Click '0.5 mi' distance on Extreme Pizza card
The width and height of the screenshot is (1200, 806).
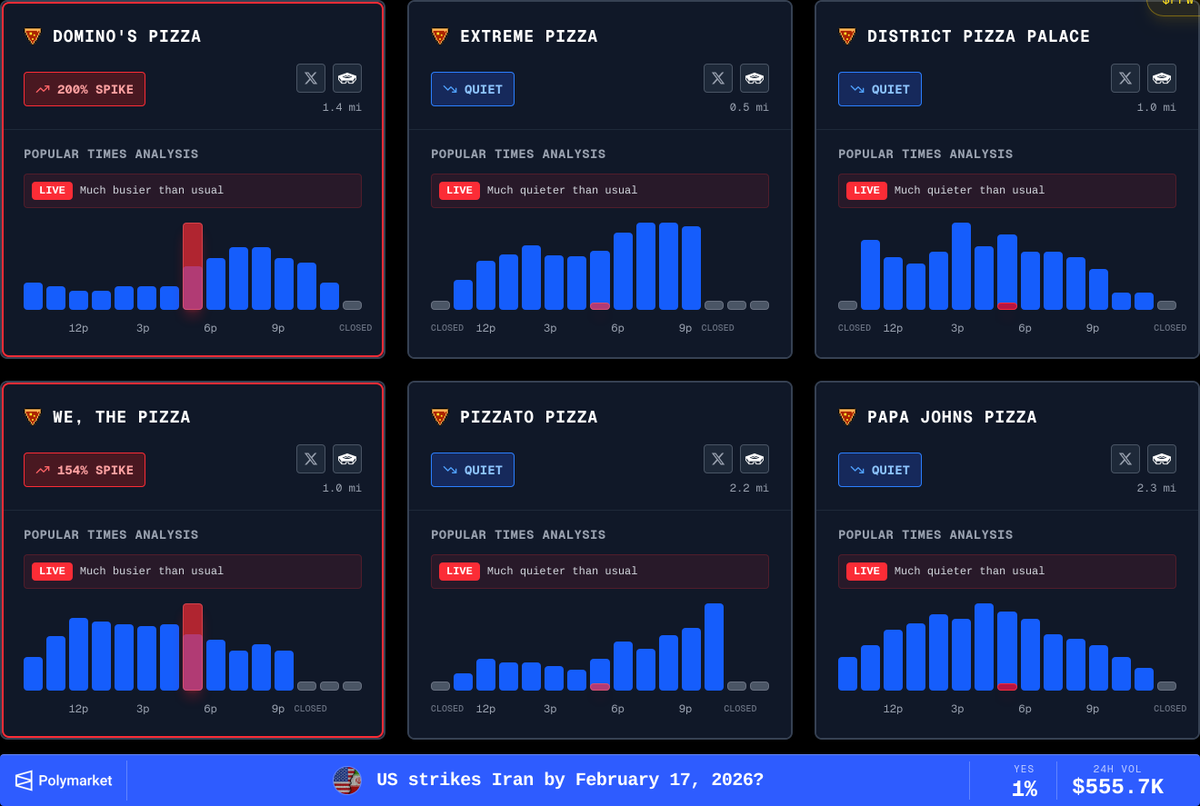(x=749, y=107)
